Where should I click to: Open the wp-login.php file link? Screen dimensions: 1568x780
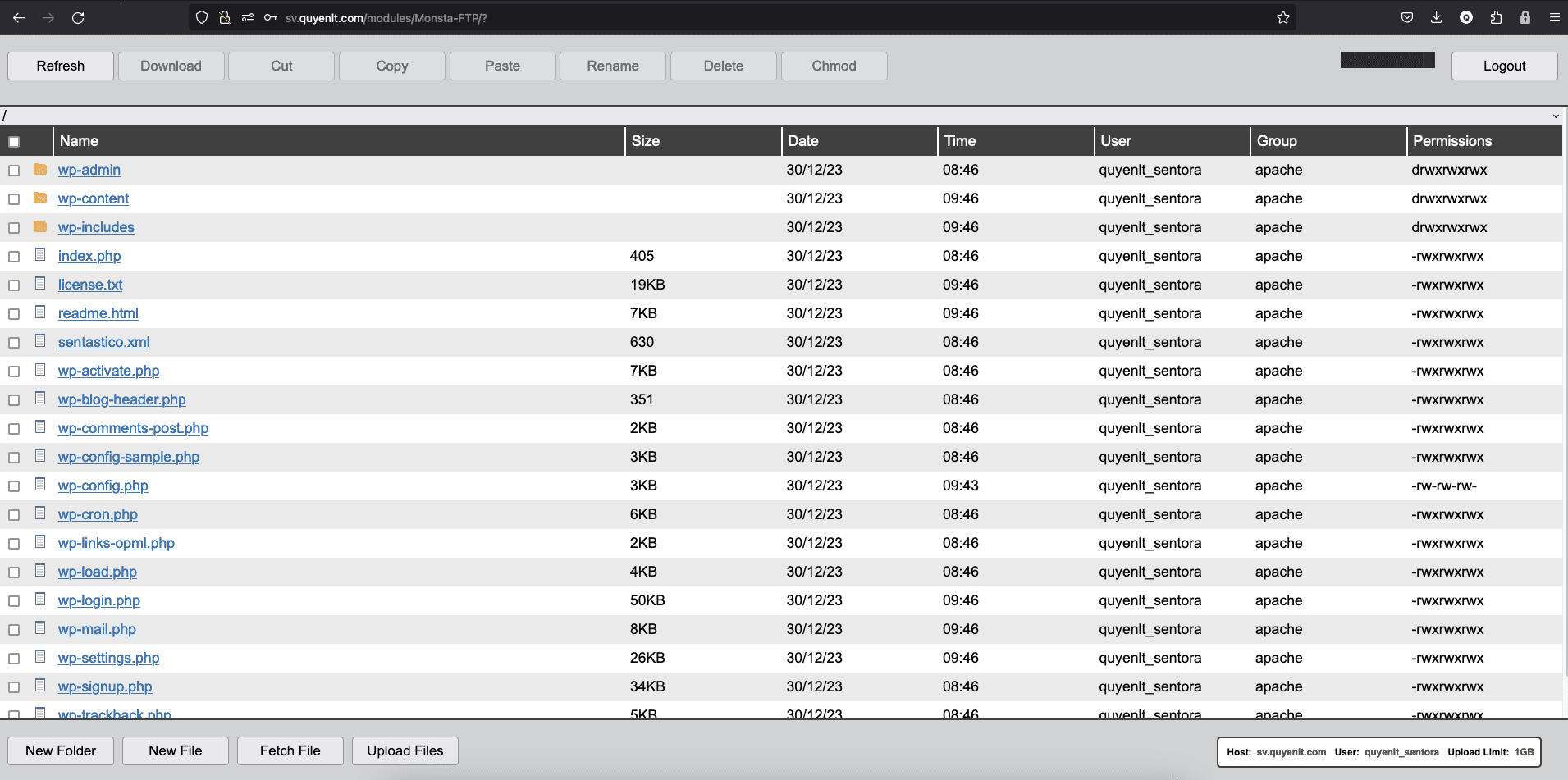[98, 600]
